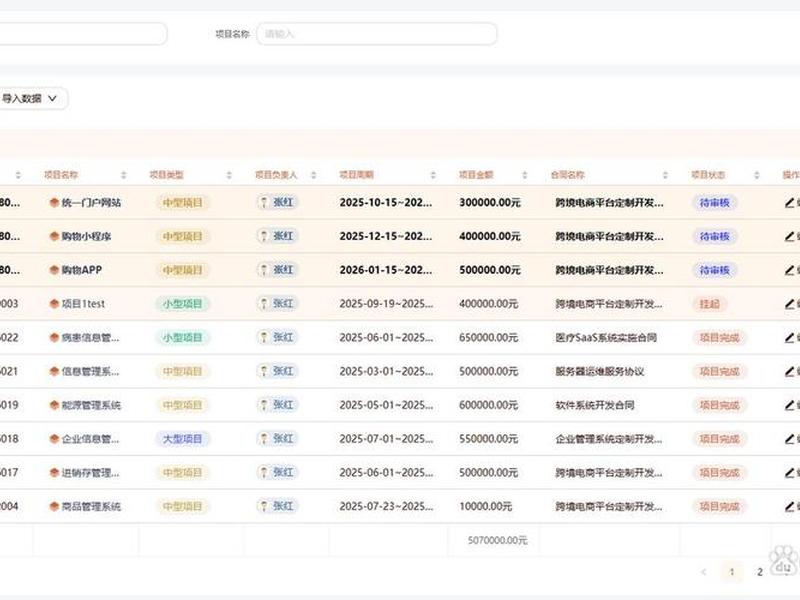This screenshot has height=600, width=800.
Task: Click the project icon beside 商品管理系统
Action: [54, 506]
